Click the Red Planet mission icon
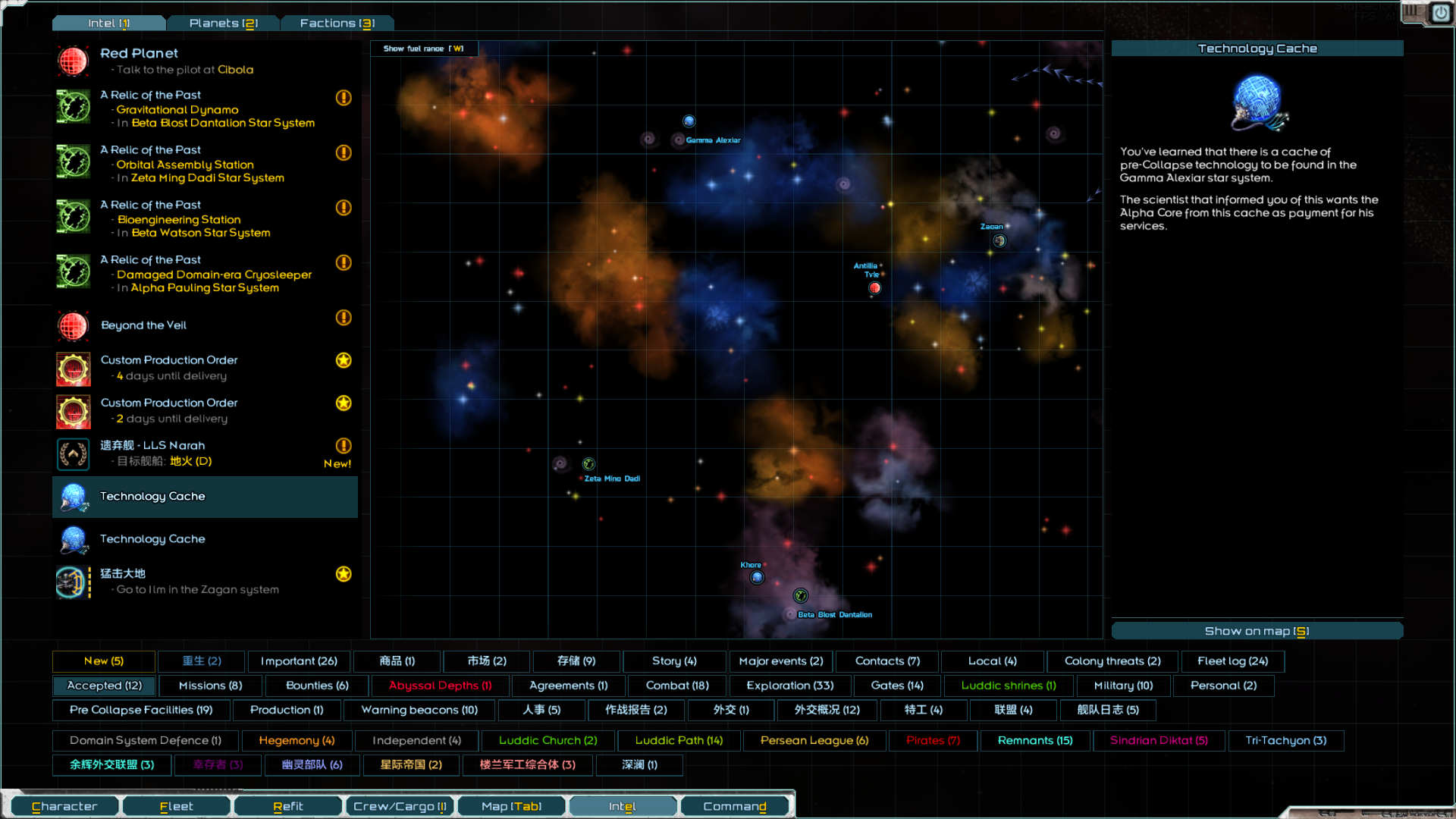The height and width of the screenshot is (819, 1456). pyautogui.click(x=73, y=61)
